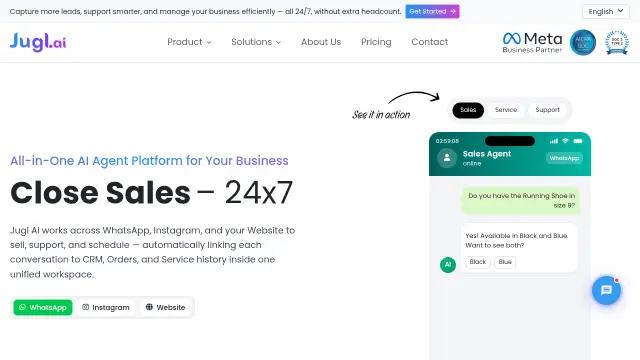
Task: Switch demo to Service
Action: (506, 110)
